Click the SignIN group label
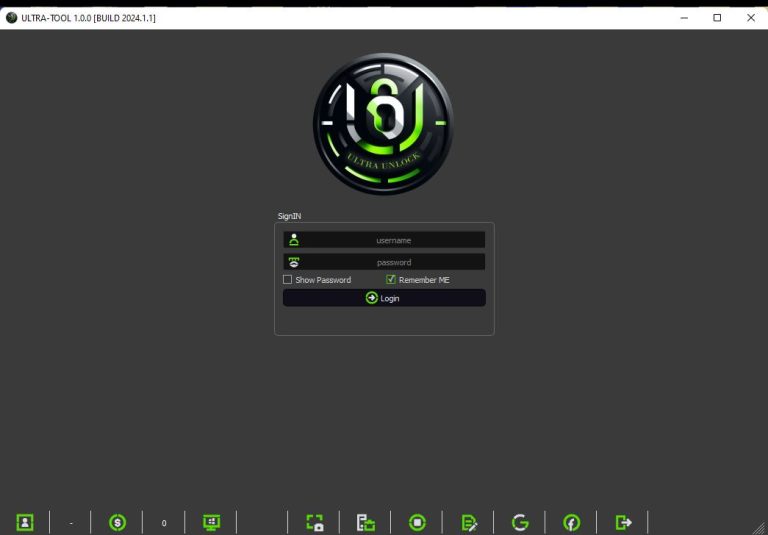Screen dimensions: 768x535 [289, 216]
